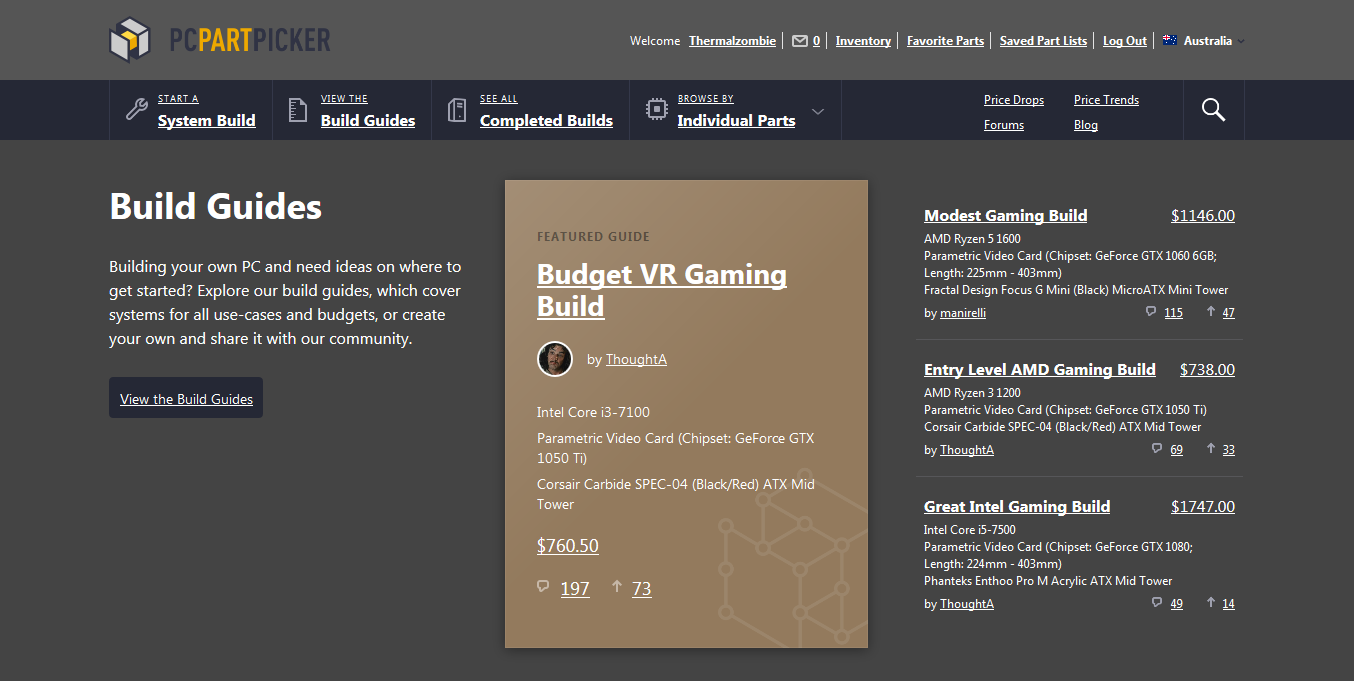Open the Individual Parts nav item
The width and height of the screenshot is (1354, 681).
736,120
